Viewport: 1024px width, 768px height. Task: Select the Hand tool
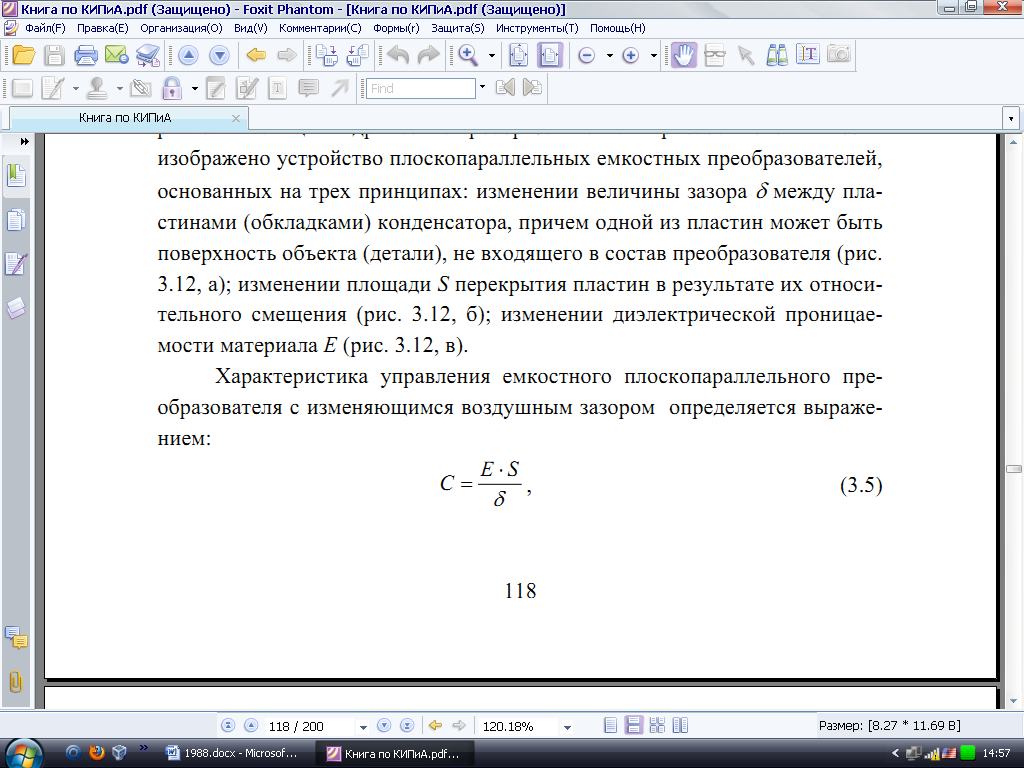click(x=683, y=56)
